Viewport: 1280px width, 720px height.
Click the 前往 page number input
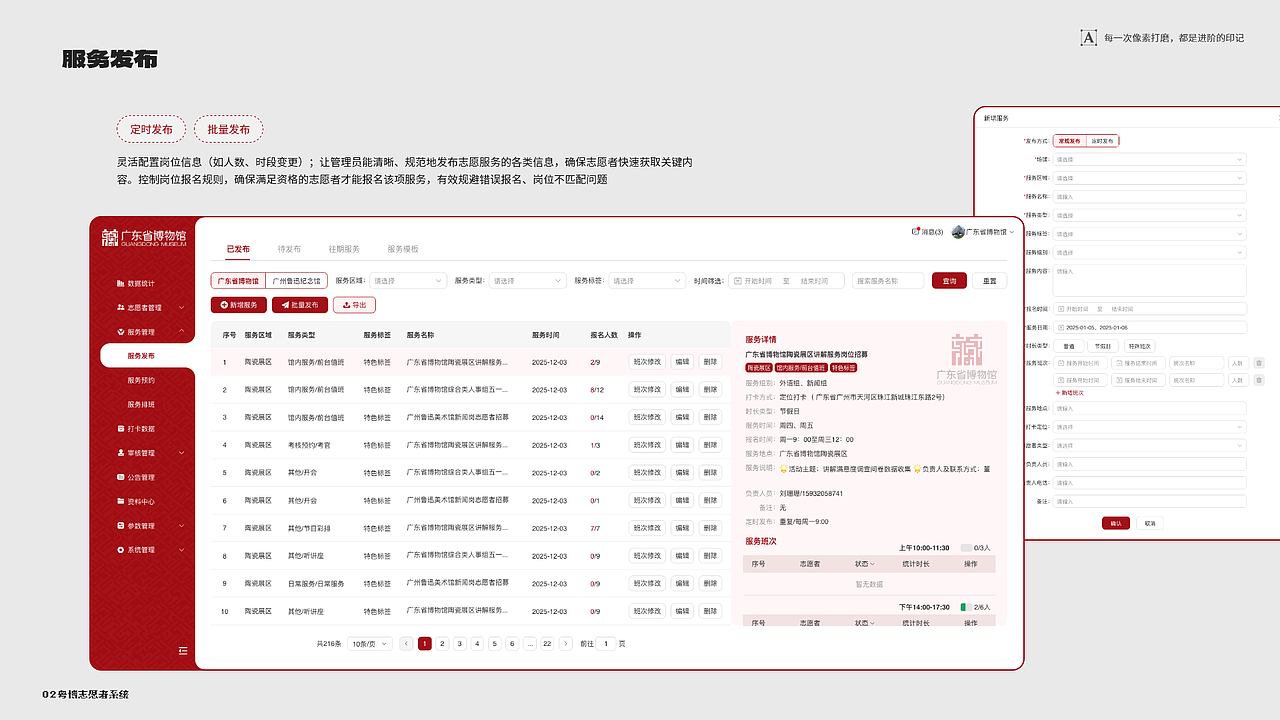pyautogui.click(x=606, y=644)
